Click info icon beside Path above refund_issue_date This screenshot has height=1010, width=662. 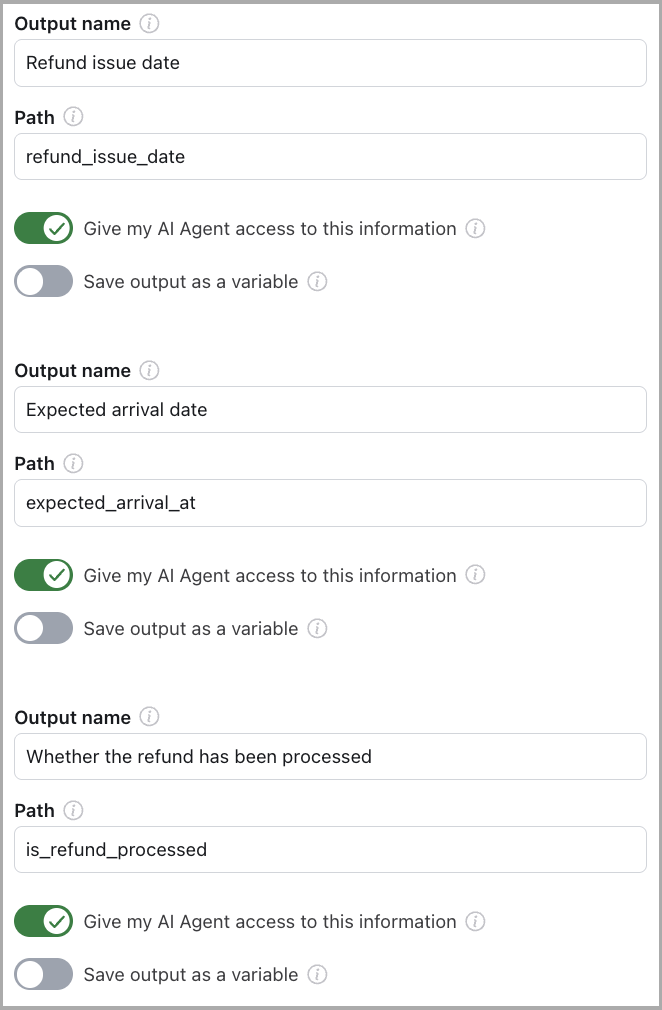[x=74, y=117]
